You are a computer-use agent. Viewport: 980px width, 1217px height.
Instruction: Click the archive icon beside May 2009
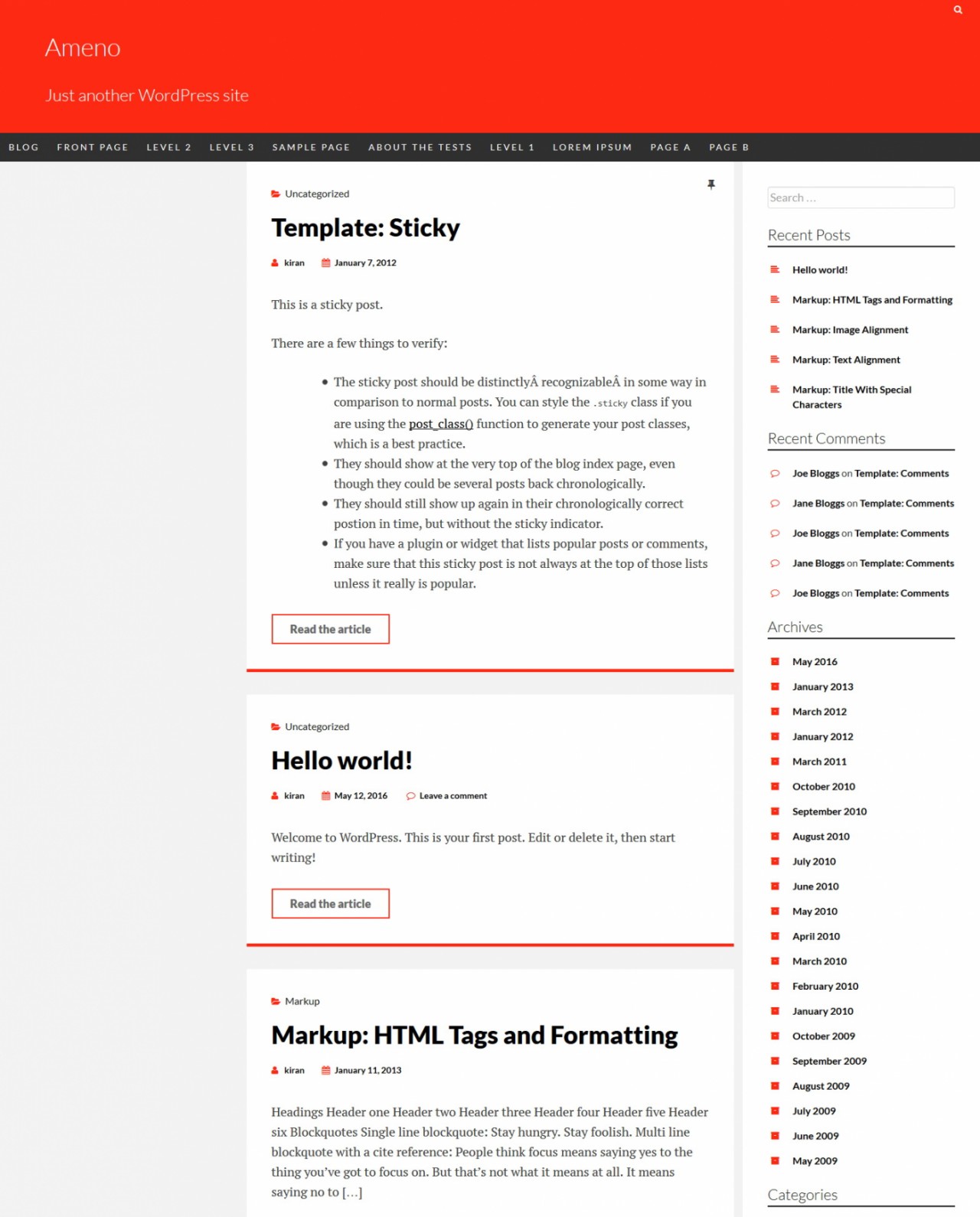775,1160
